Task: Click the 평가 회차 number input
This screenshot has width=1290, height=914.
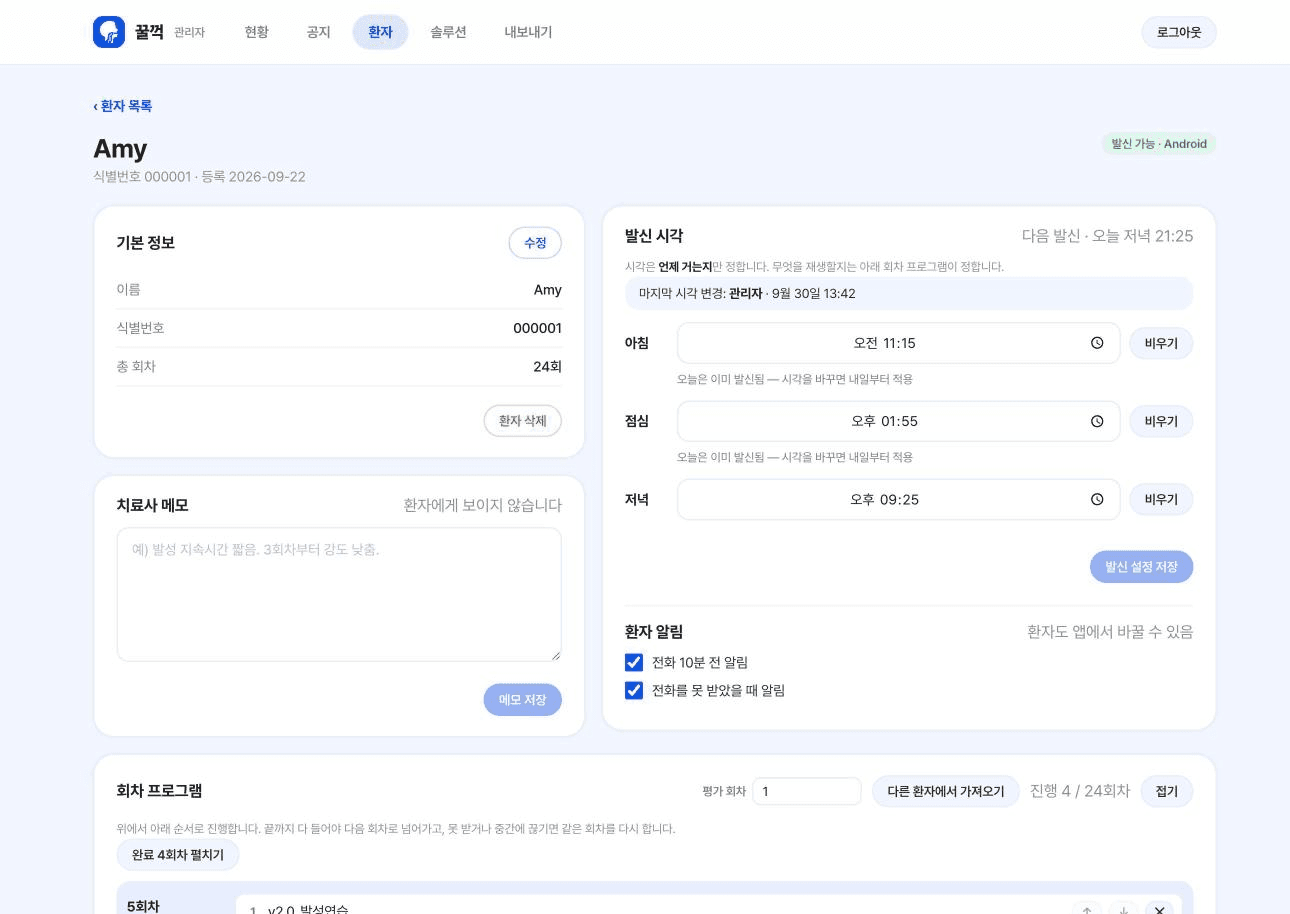Action: click(807, 791)
